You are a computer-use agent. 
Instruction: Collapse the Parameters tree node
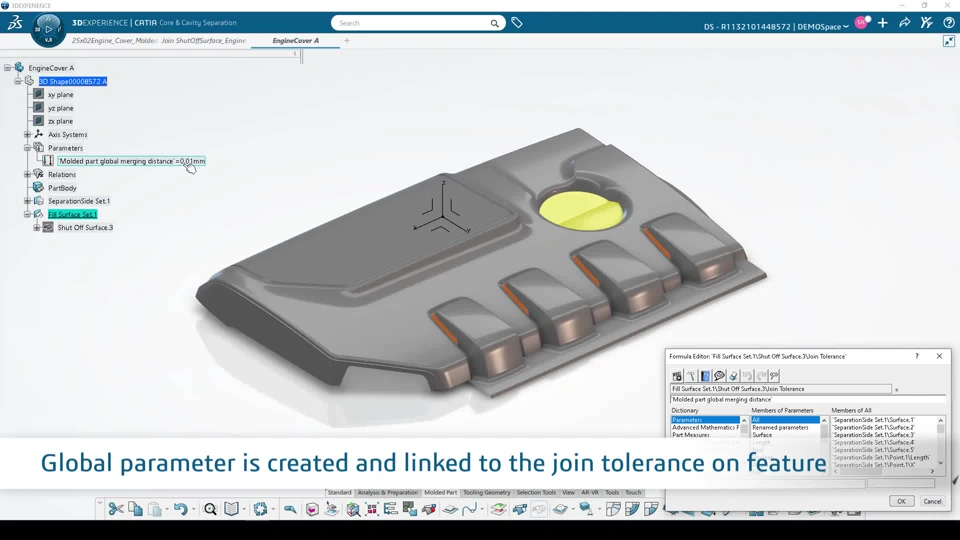coord(27,148)
